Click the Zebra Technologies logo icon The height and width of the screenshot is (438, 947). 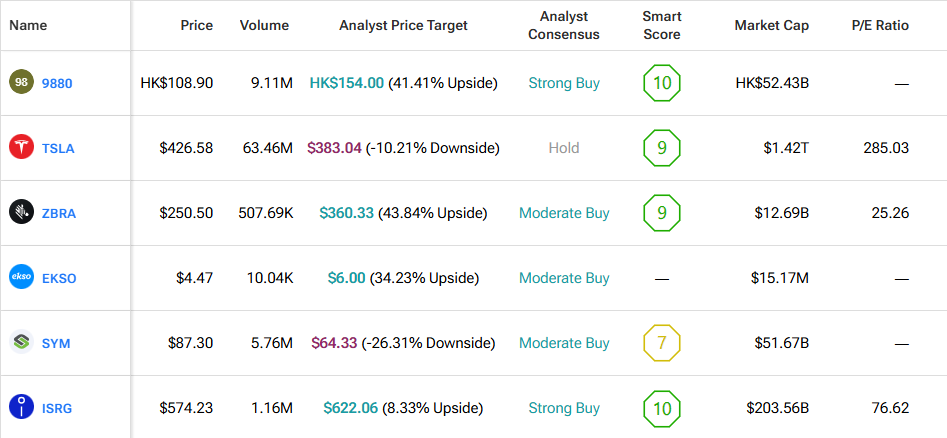(x=22, y=213)
